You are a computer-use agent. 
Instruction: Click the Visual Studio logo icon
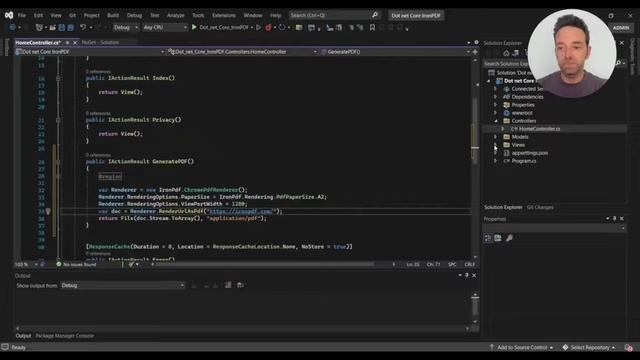(x=9, y=15)
